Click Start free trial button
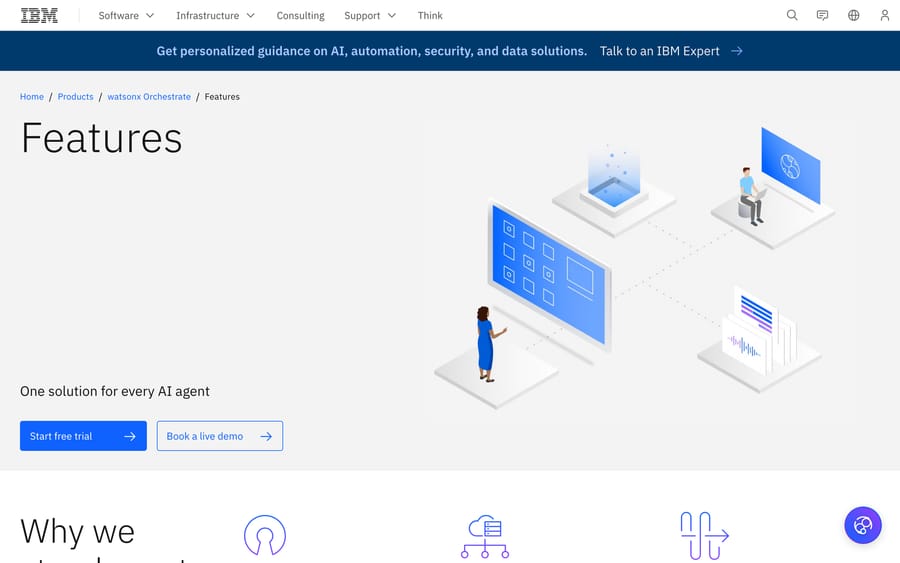Viewport: 900px width, 563px height. click(x=83, y=436)
